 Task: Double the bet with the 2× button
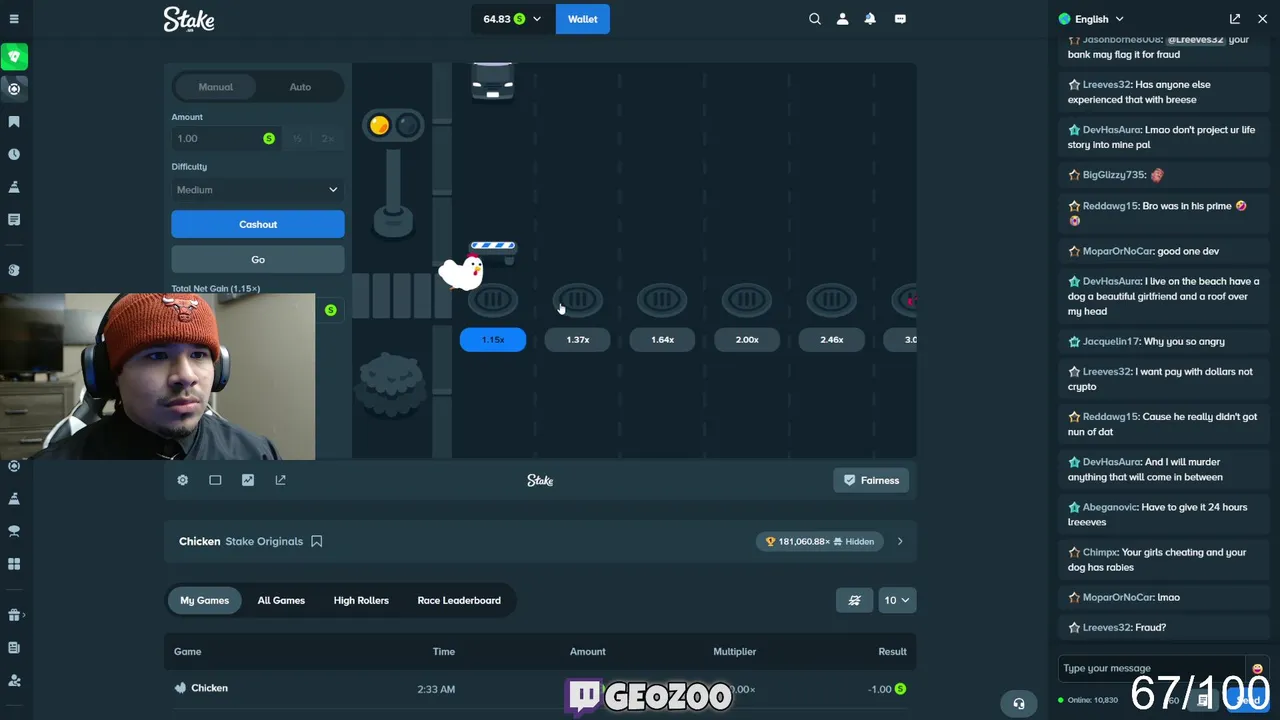(327, 139)
